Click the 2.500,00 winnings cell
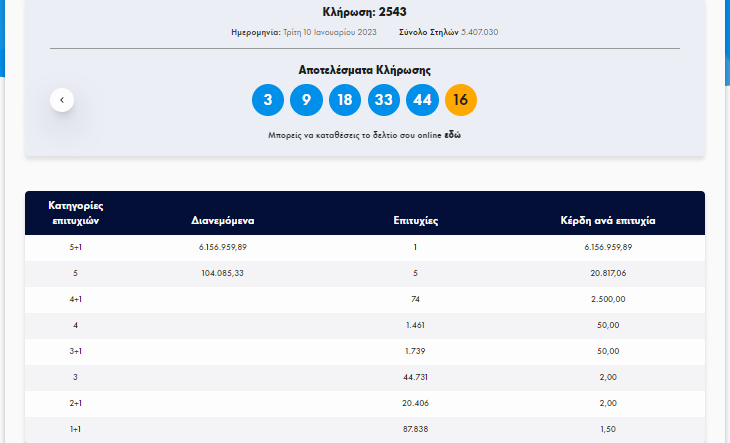The height and width of the screenshot is (443, 730). tap(609, 299)
